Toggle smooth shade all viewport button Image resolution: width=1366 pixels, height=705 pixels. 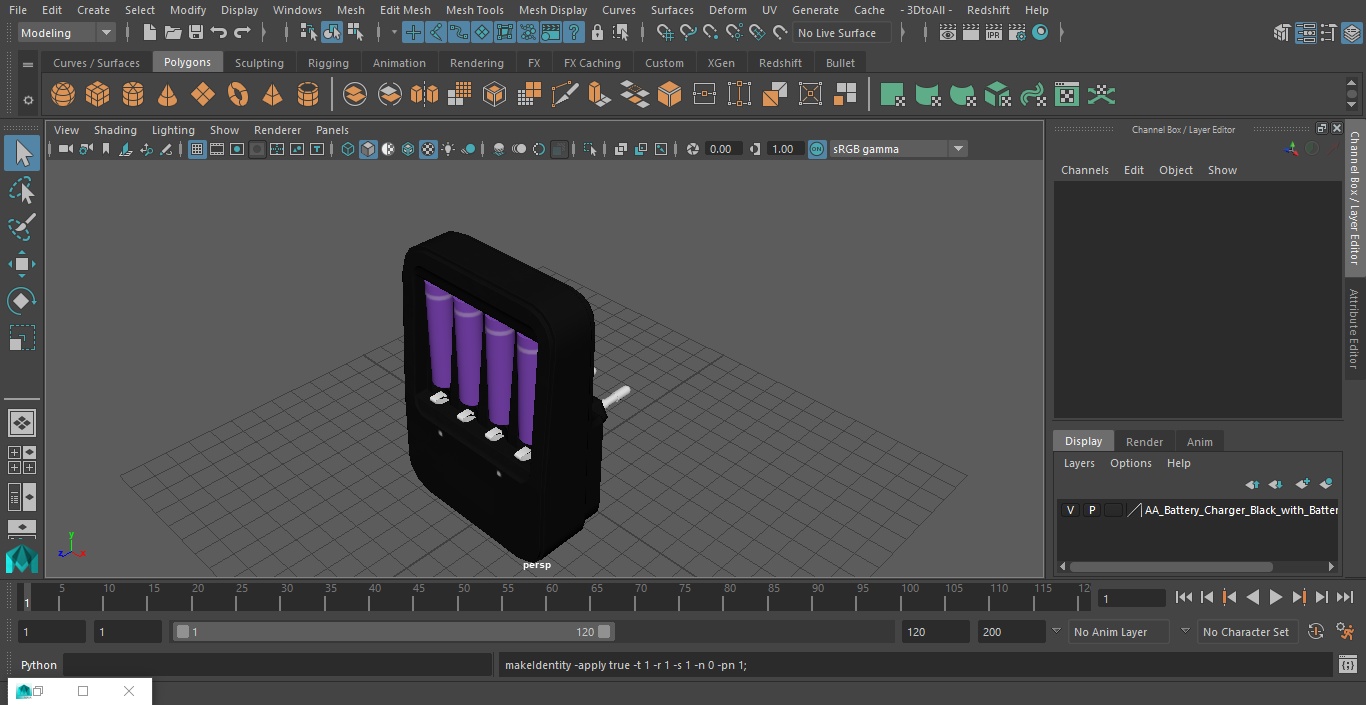tap(368, 149)
